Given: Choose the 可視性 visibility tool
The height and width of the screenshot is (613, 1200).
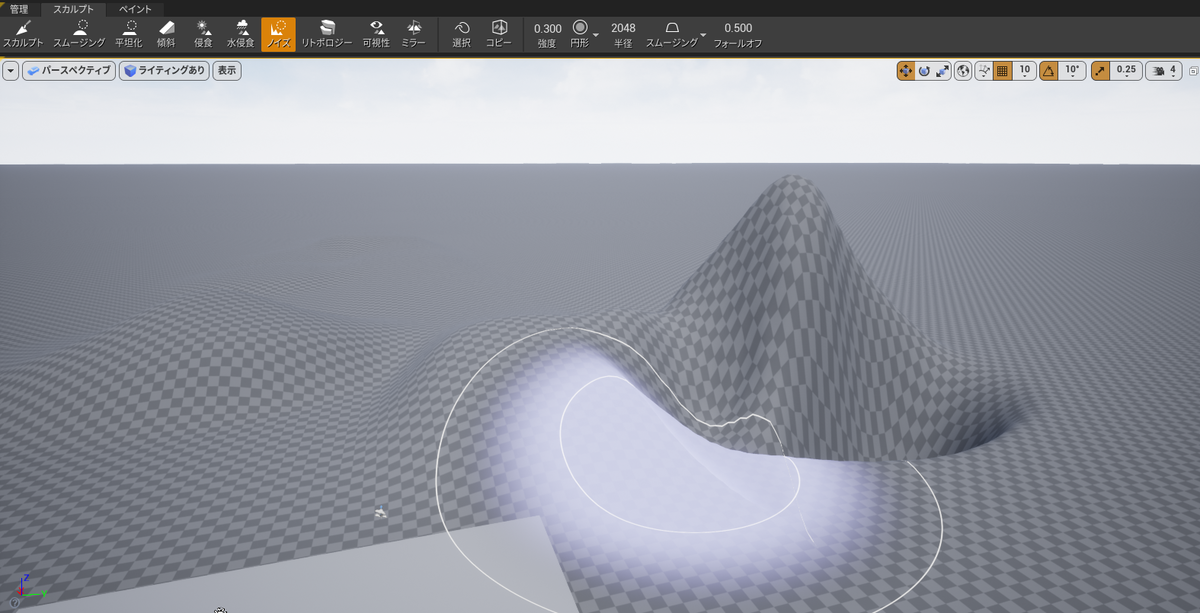Looking at the screenshot, I should click(376, 34).
